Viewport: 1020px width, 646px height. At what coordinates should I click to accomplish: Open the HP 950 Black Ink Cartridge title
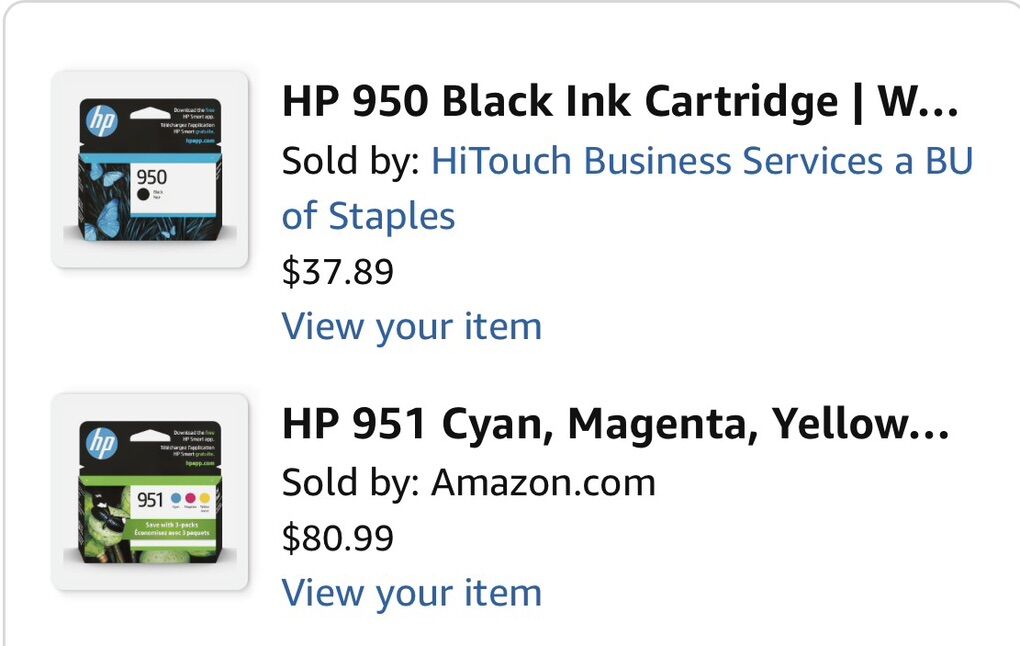click(x=619, y=101)
